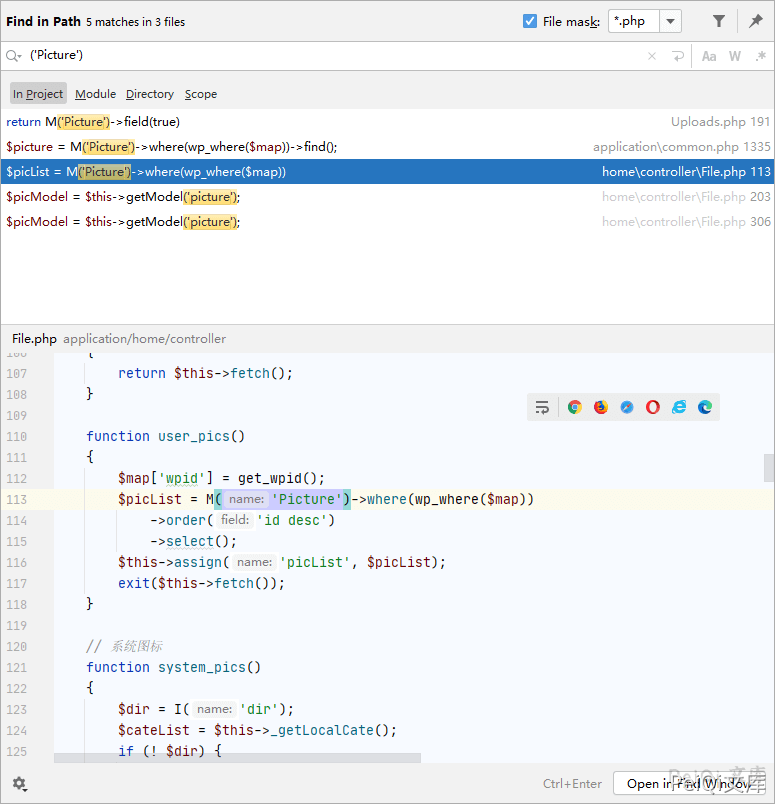This screenshot has height=804, width=775.
Task: Open the settings gear menu
Action: 19,783
